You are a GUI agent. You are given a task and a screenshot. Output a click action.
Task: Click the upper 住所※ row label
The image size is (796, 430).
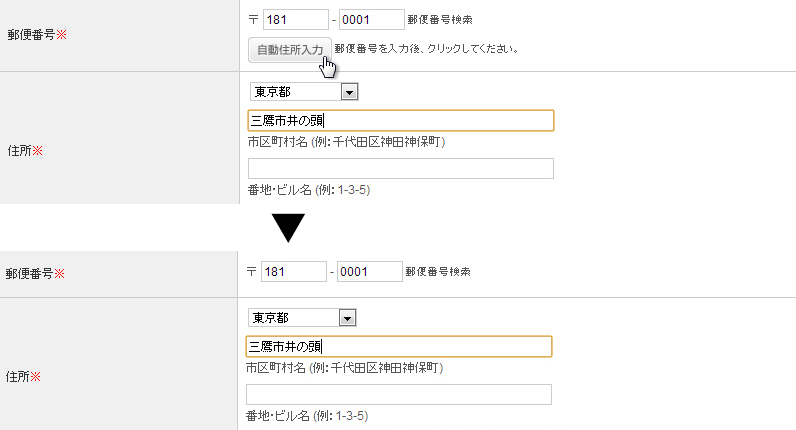click(x=25, y=152)
